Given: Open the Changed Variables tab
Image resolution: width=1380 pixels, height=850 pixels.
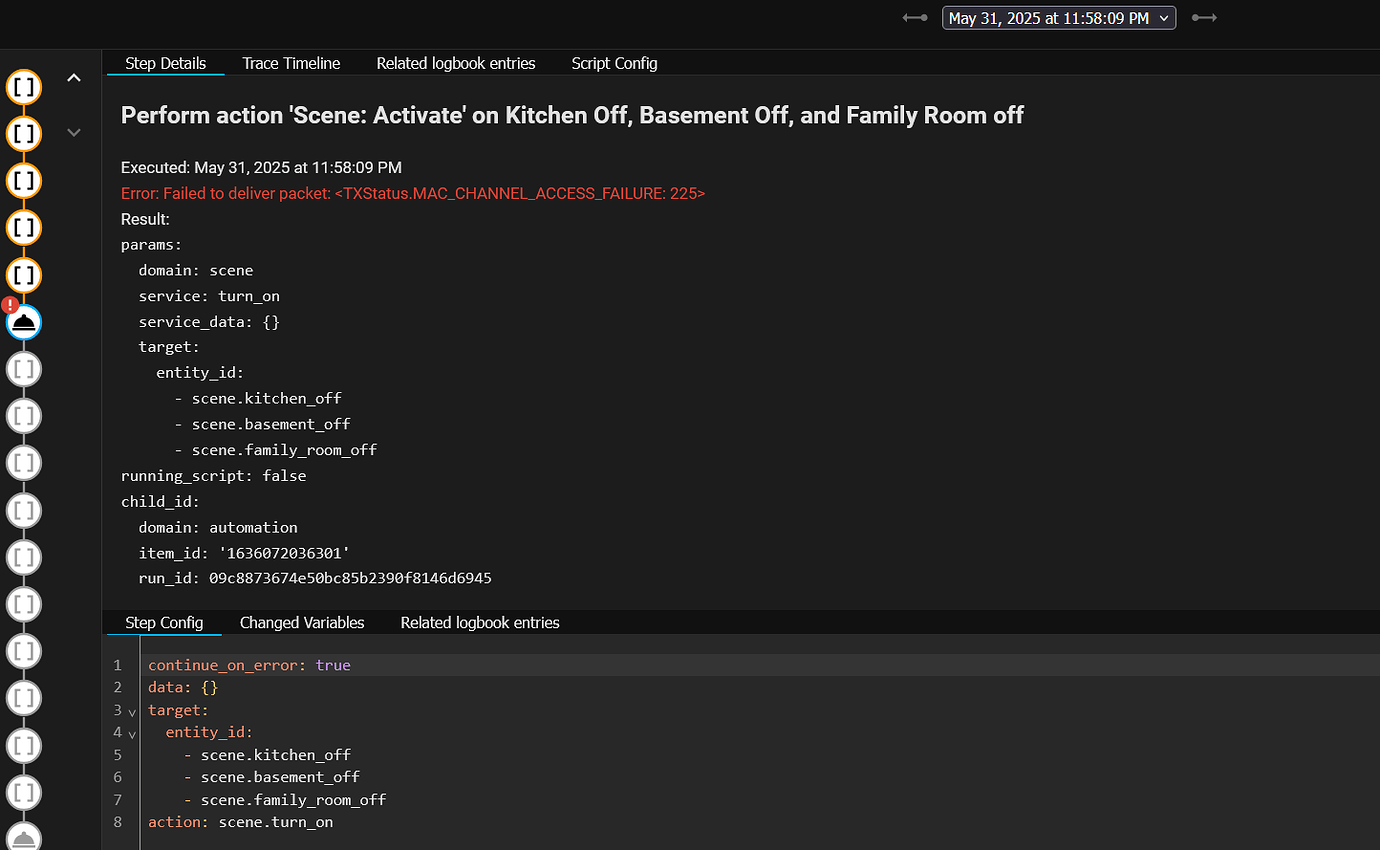Looking at the screenshot, I should pos(302,622).
